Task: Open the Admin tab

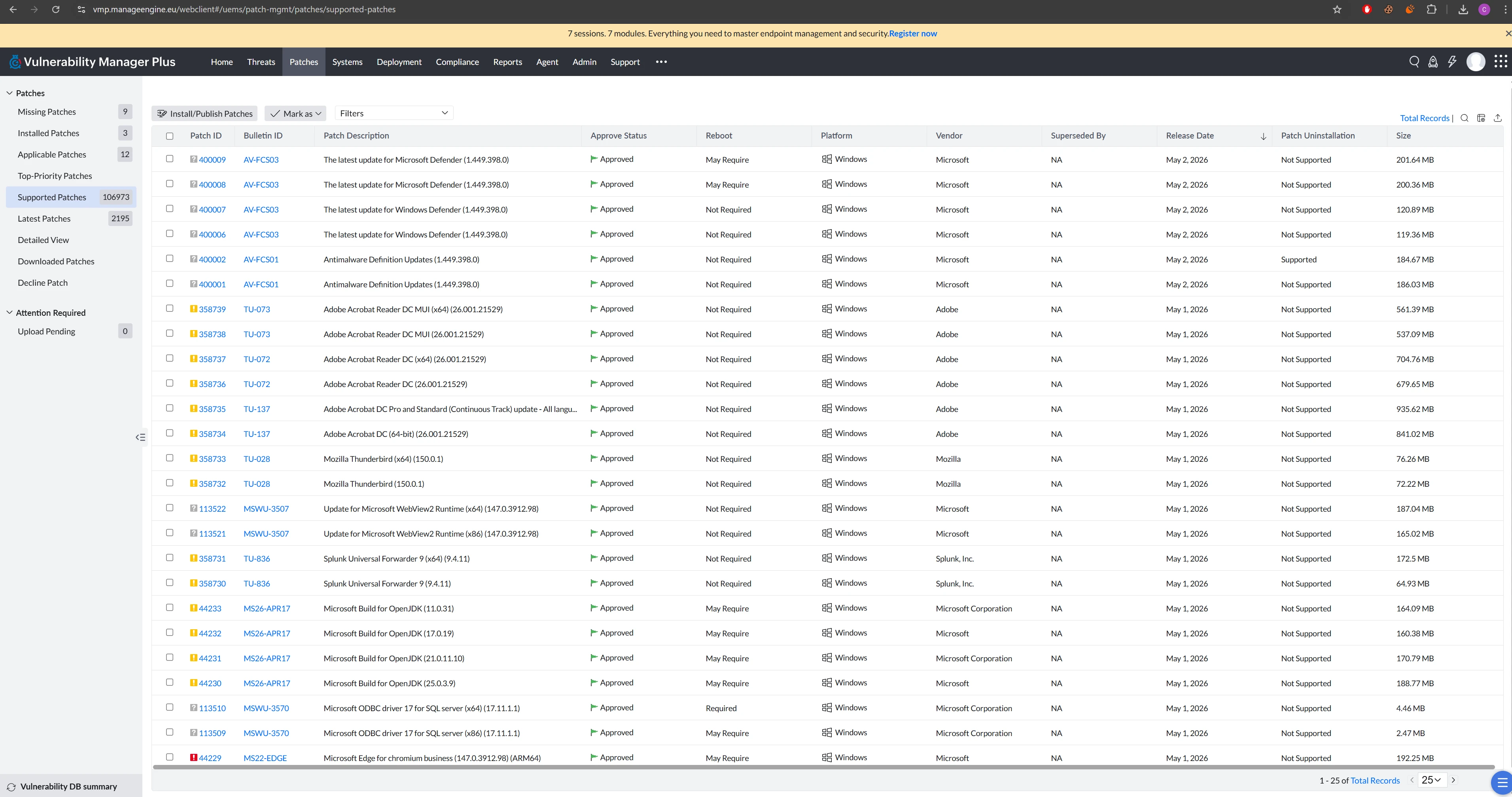Action: [585, 62]
